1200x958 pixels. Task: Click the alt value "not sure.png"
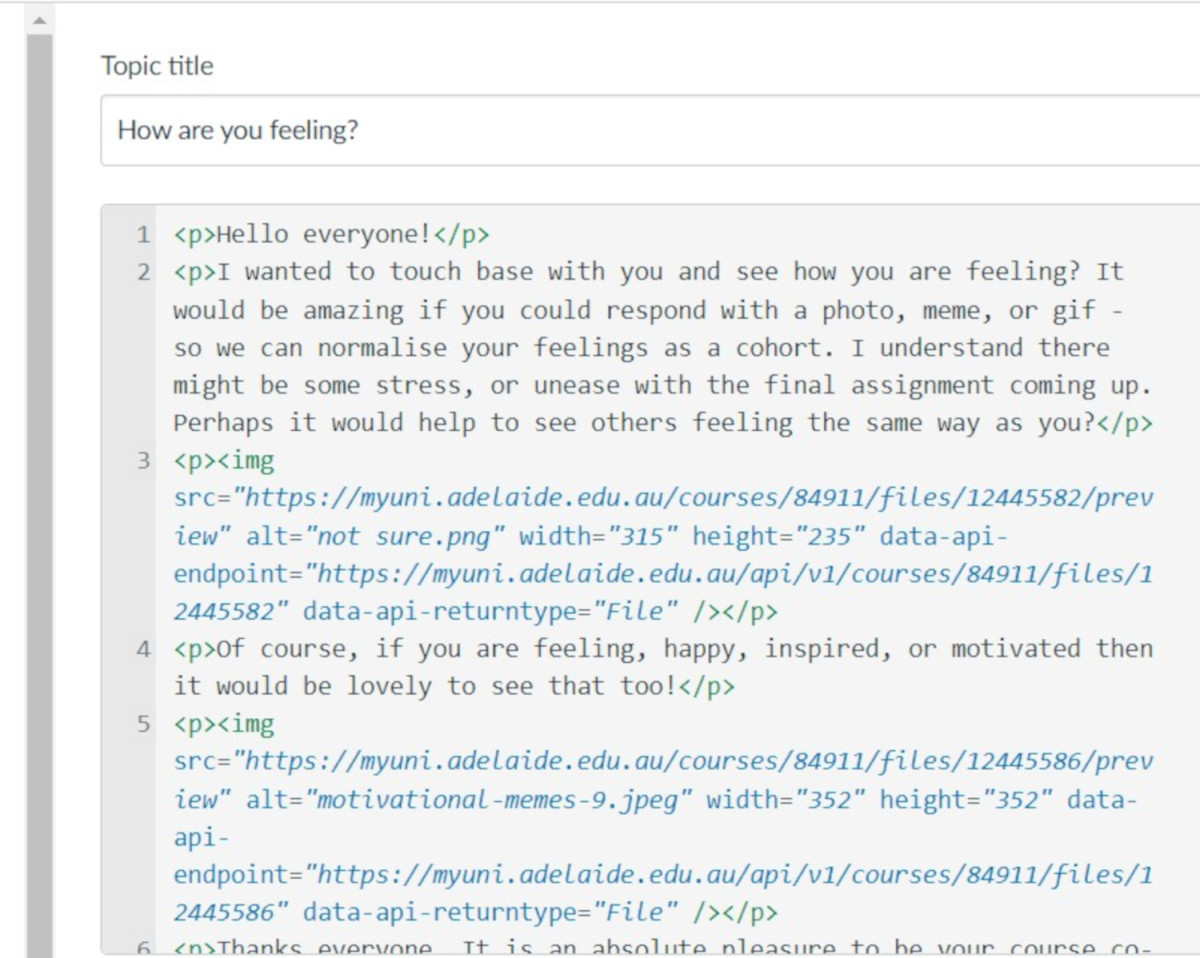[x=404, y=537]
